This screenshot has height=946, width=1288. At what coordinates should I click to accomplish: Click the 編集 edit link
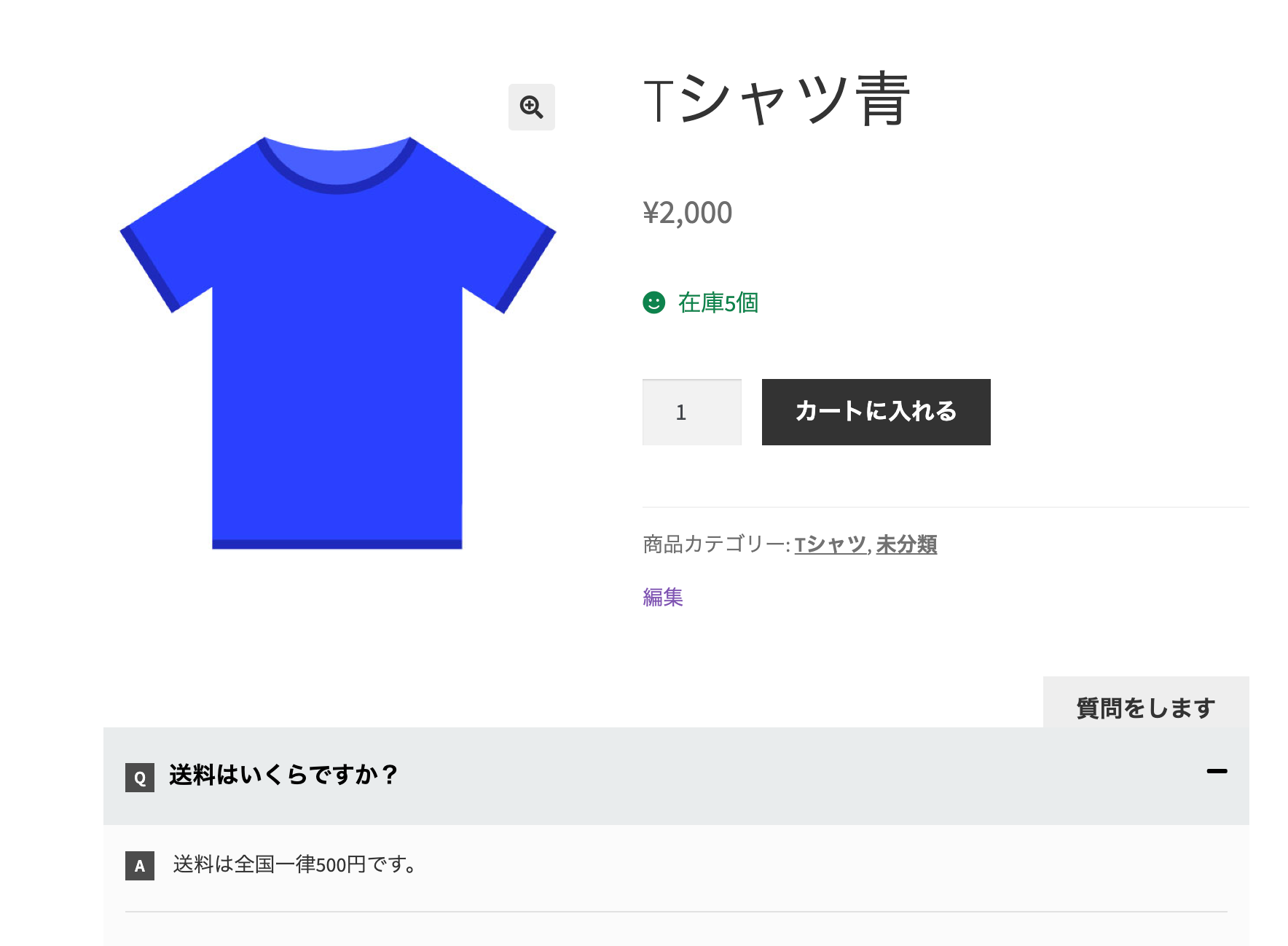point(663,597)
